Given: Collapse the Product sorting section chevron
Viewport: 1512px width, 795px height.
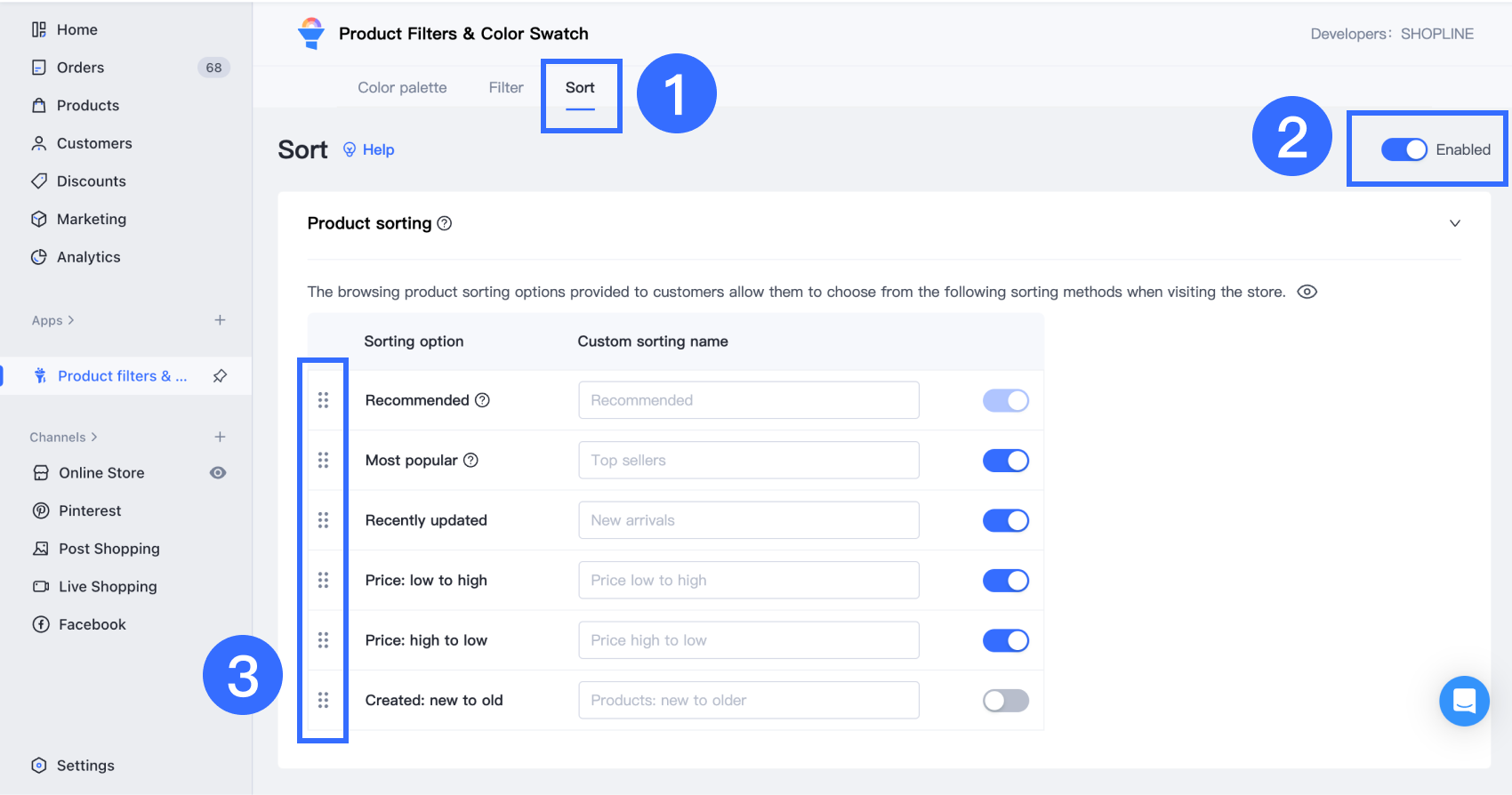Looking at the screenshot, I should (1455, 223).
